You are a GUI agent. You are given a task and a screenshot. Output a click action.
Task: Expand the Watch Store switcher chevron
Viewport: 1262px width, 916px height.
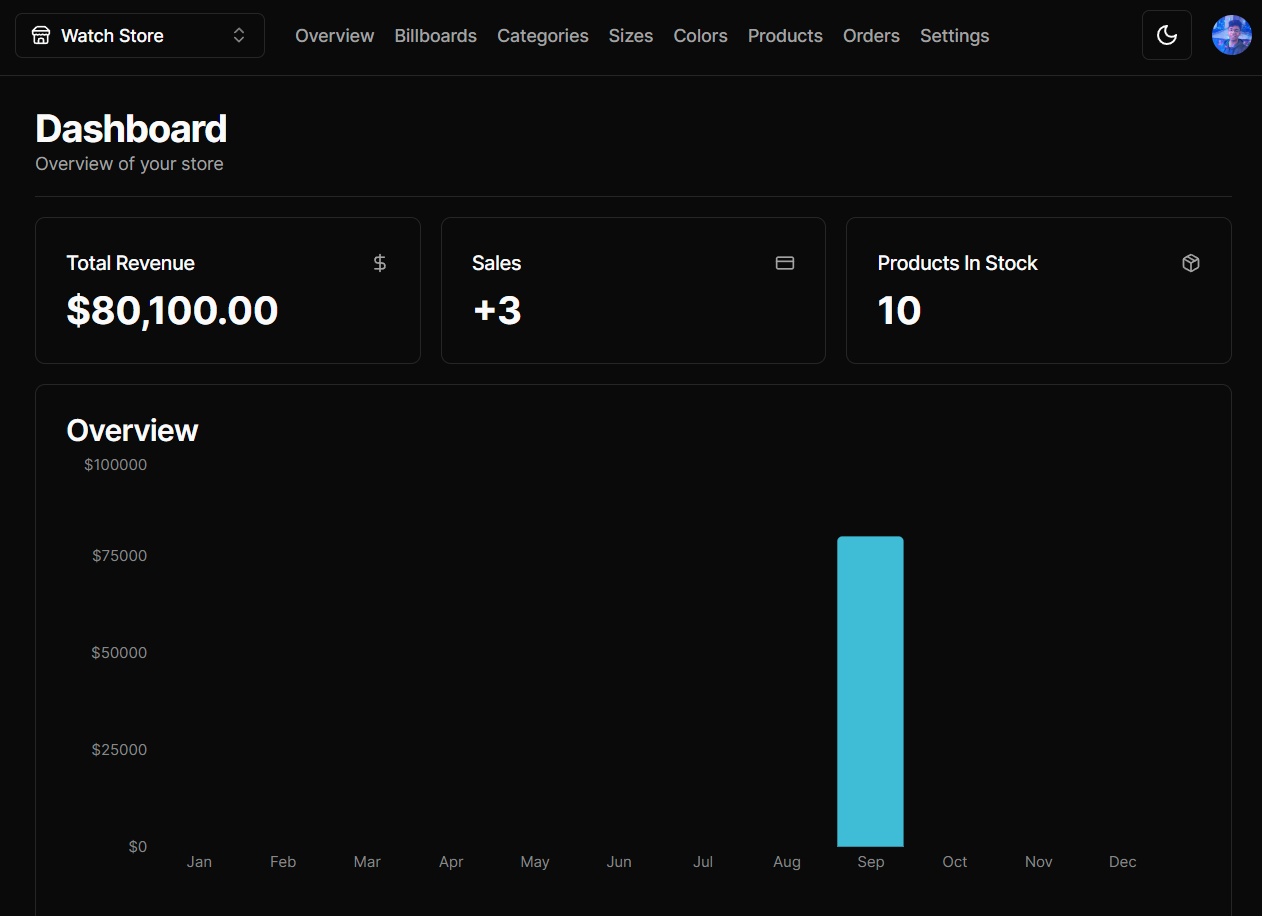(x=239, y=36)
